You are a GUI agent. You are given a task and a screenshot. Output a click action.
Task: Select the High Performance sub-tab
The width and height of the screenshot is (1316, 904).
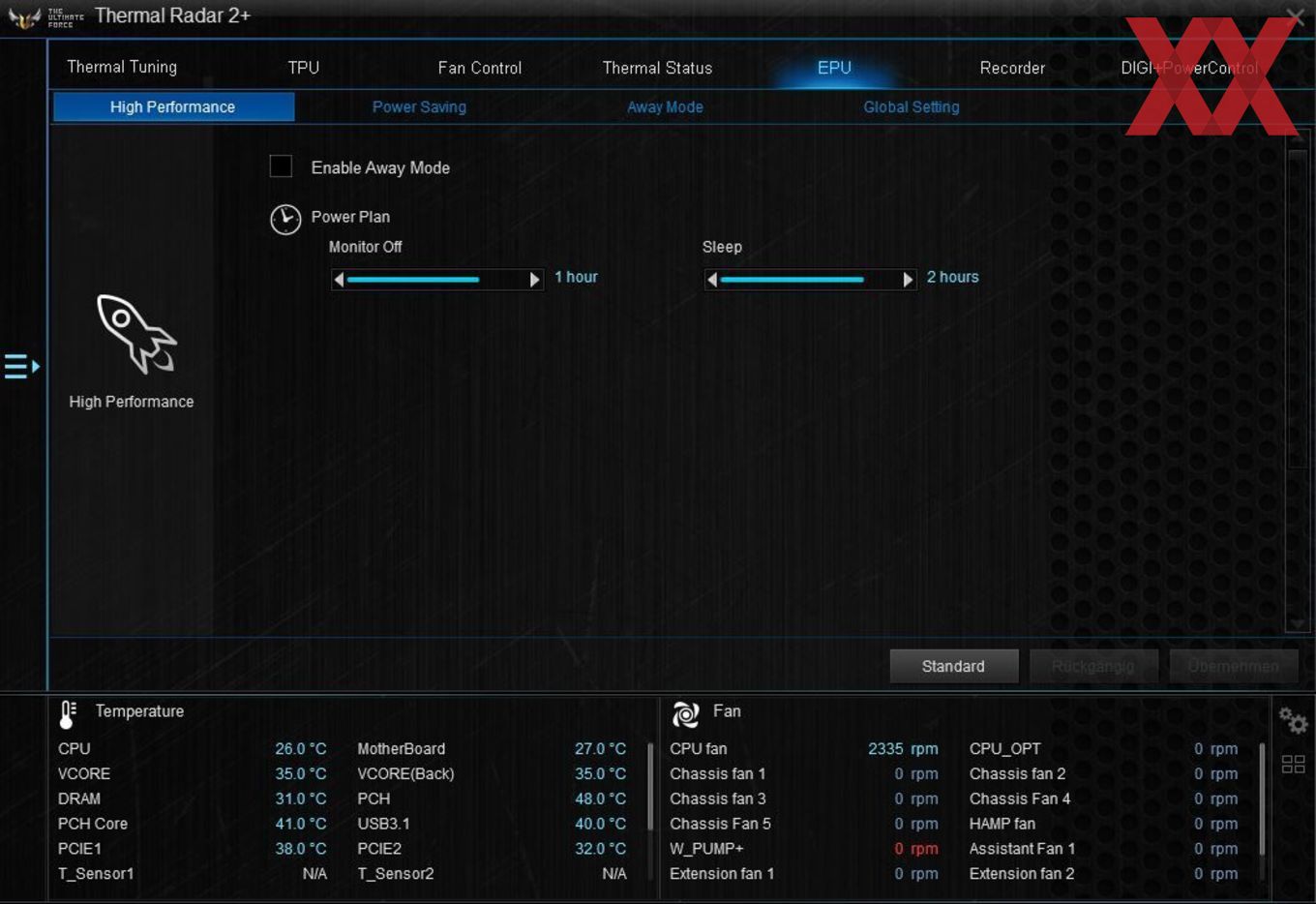click(x=173, y=106)
